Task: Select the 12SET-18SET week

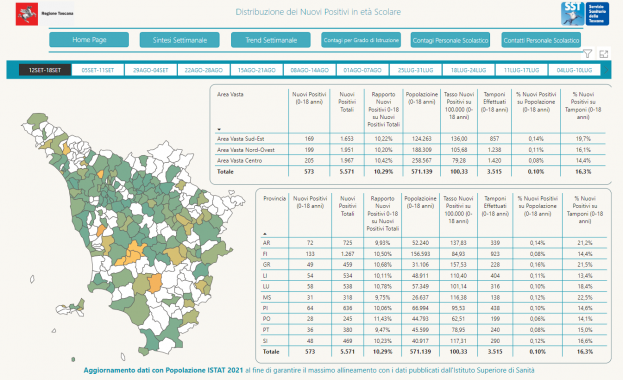Action: tap(45, 70)
